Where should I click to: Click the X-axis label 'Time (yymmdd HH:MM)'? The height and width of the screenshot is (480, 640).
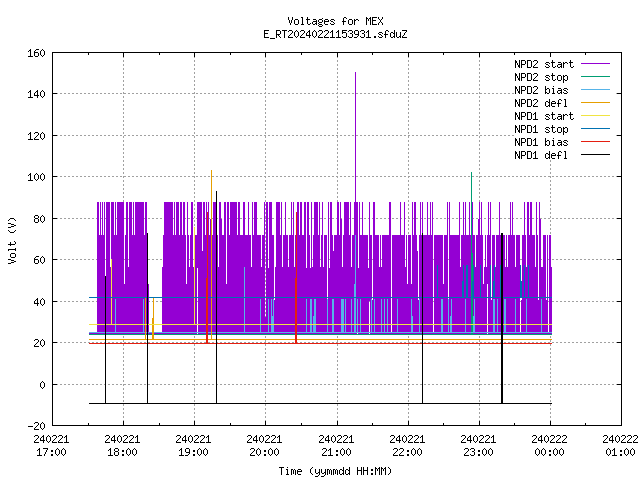click(335, 471)
